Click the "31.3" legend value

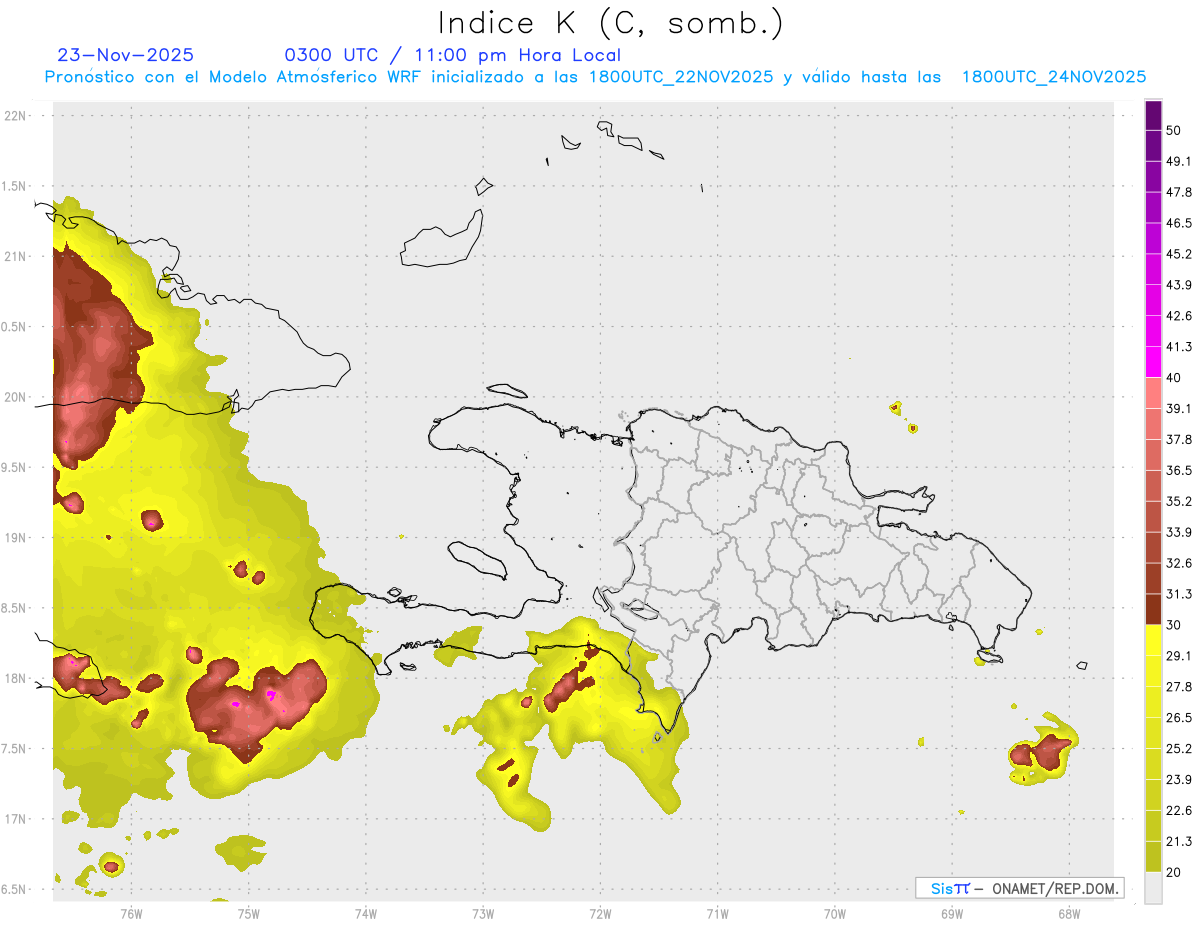coord(1179,595)
